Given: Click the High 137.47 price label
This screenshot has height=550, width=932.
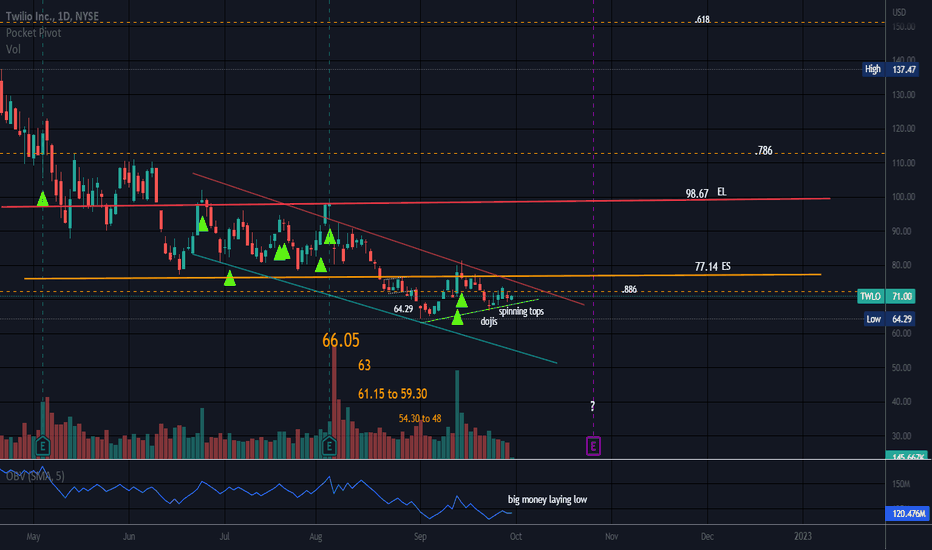Looking at the screenshot, I should (x=890, y=70).
